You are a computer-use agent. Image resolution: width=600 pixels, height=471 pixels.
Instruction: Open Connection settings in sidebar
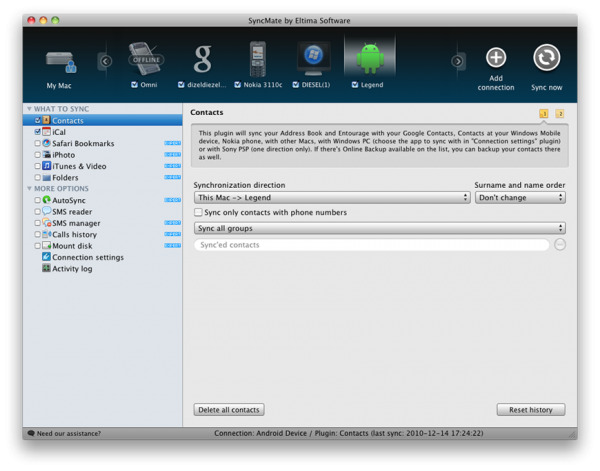(x=87, y=257)
